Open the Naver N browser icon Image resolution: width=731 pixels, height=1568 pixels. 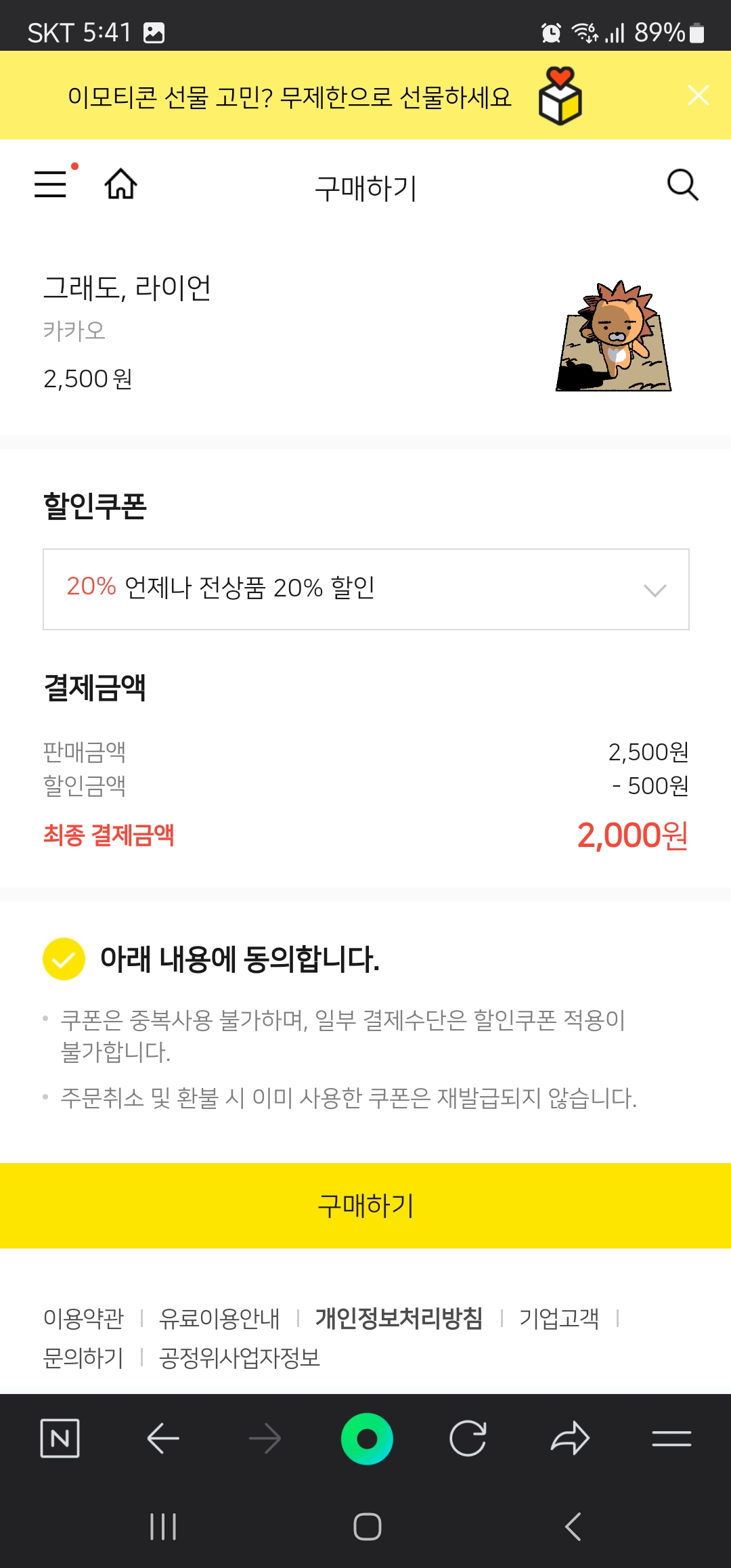(x=60, y=1438)
